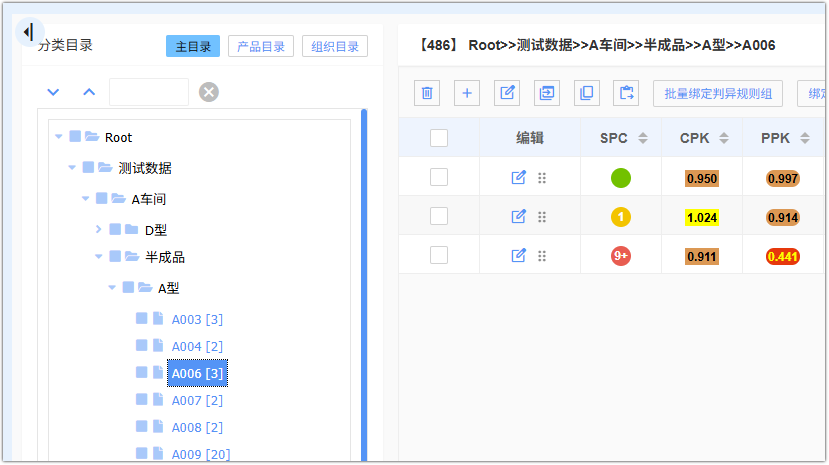Viewport: 829px width, 465px height.
Task: Click the copy toolbar icon
Action: 587,93
